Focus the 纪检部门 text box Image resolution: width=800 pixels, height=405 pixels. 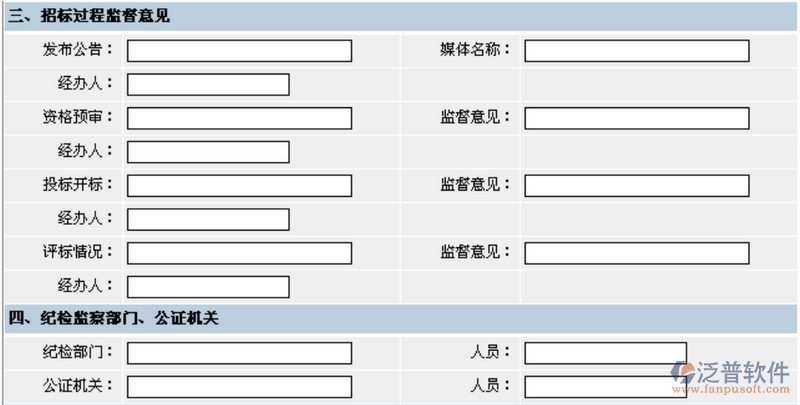(239, 353)
